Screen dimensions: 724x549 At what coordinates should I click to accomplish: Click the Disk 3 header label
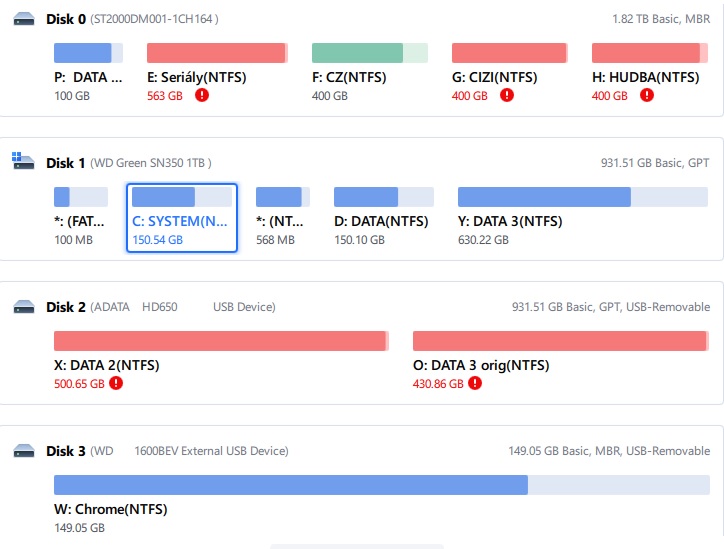pyautogui.click(x=66, y=451)
